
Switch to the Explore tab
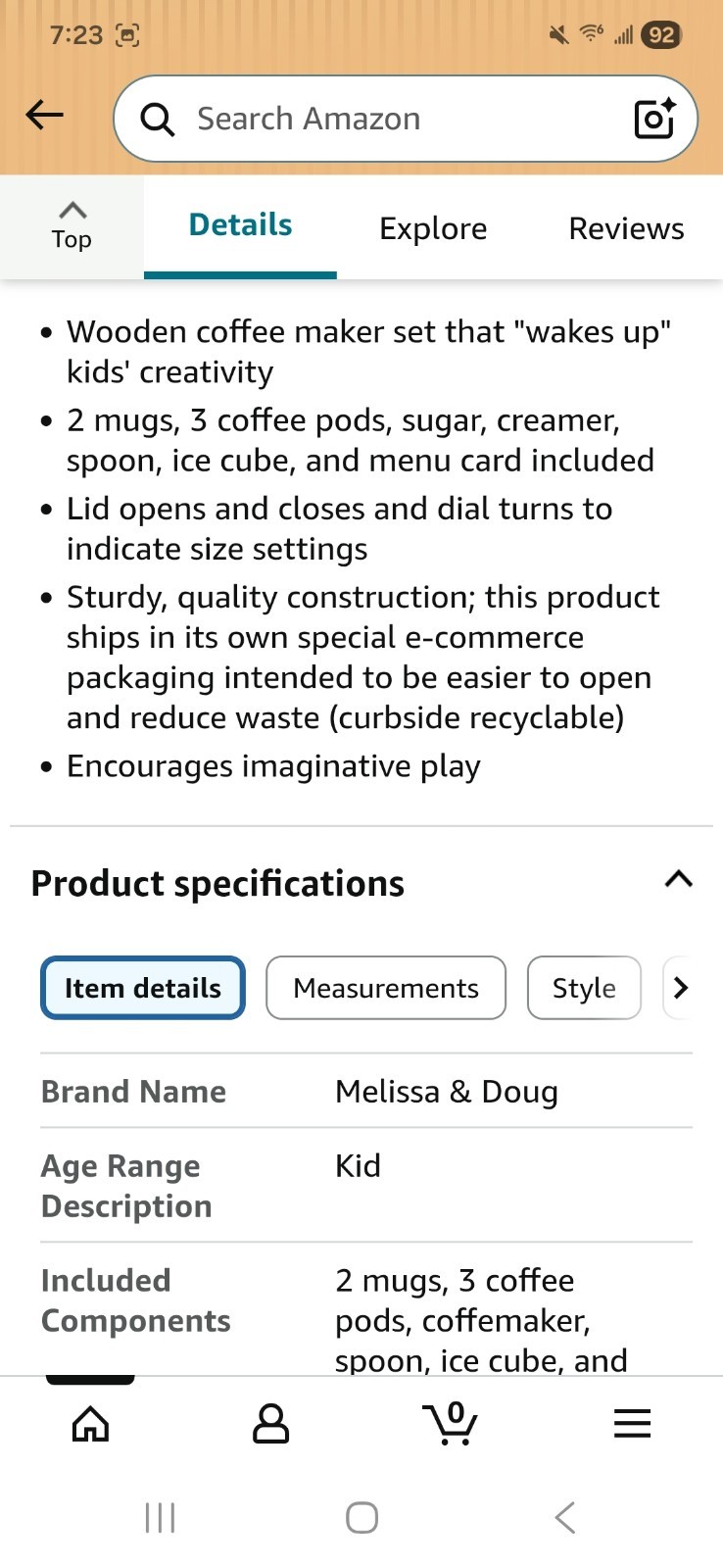pos(433,228)
